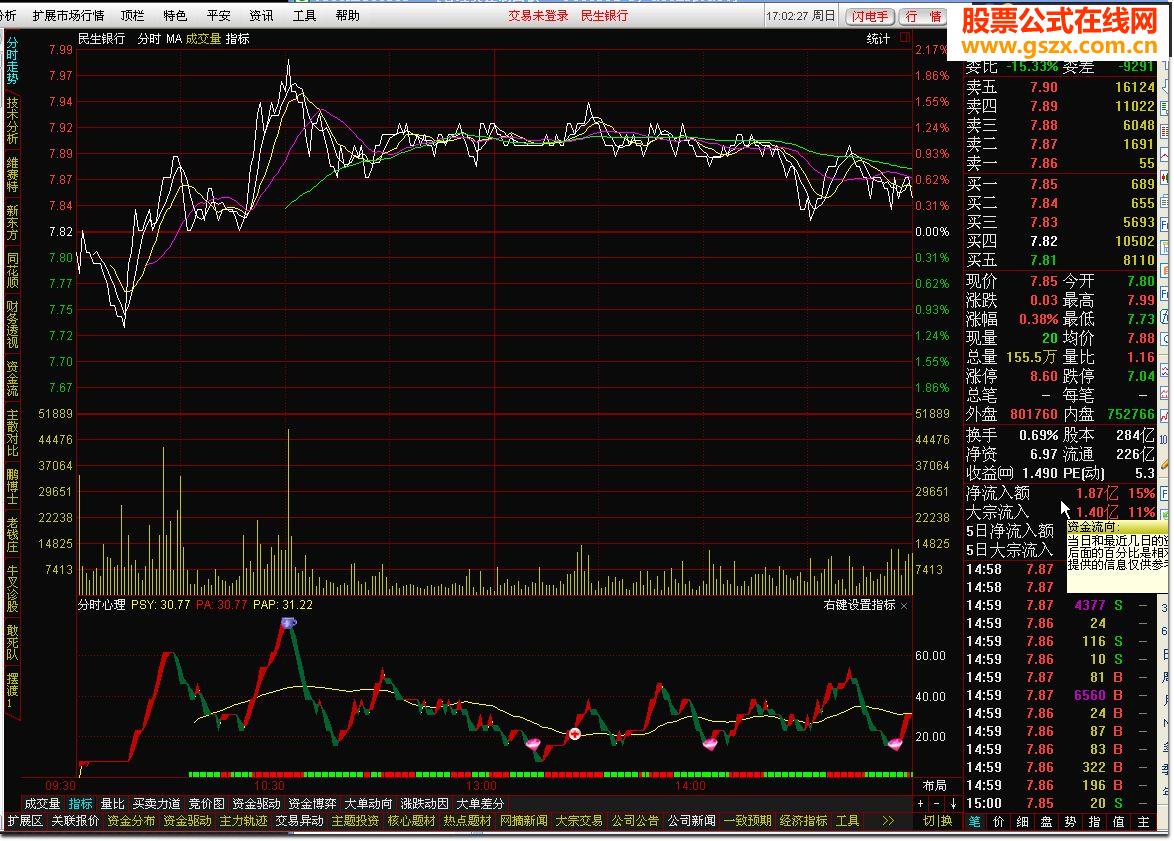This screenshot has width=1174, height=841.
Task: Select 主散对比 in left sidebar
Action: click(12, 433)
